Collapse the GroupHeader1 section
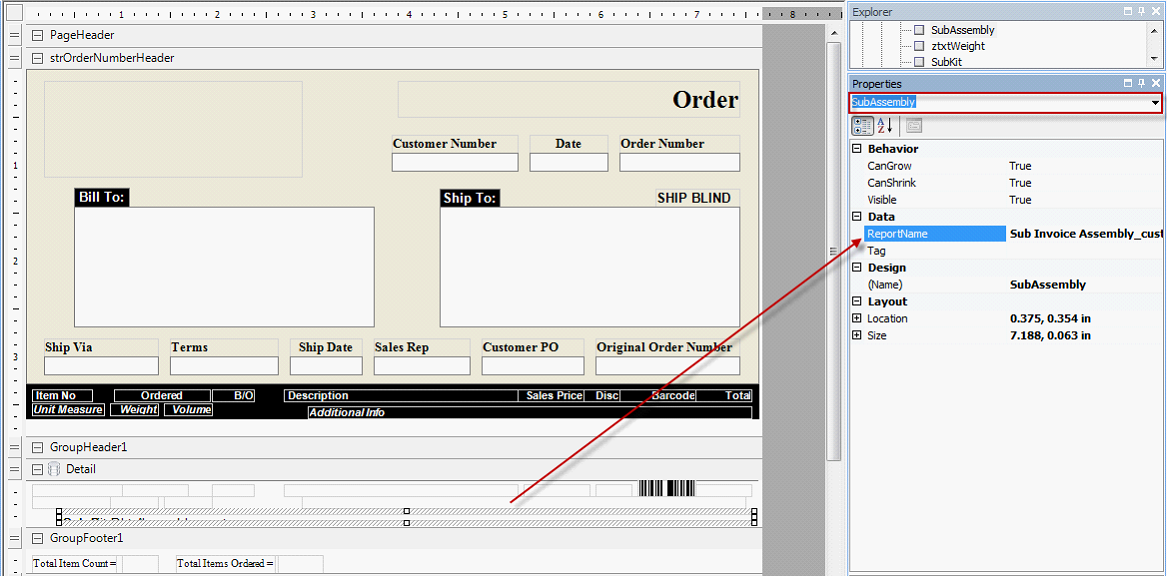Screen dimensions: 1168x577 [37, 447]
